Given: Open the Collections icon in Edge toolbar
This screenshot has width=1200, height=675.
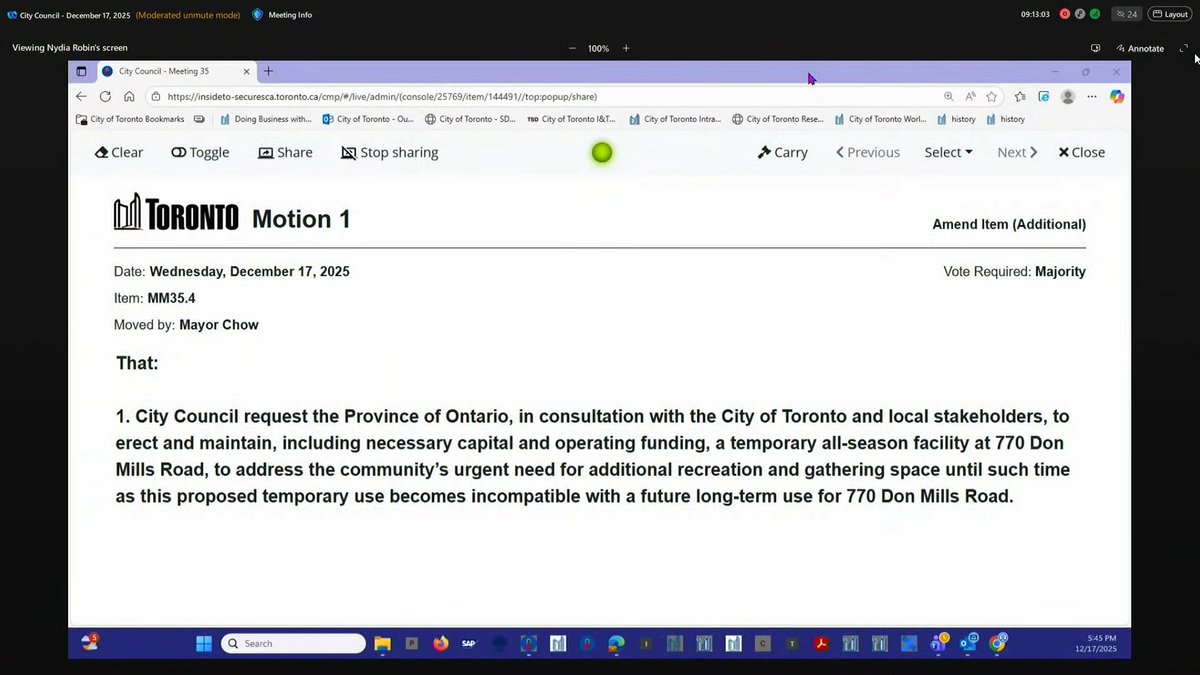Looking at the screenshot, I should (x=1043, y=97).
